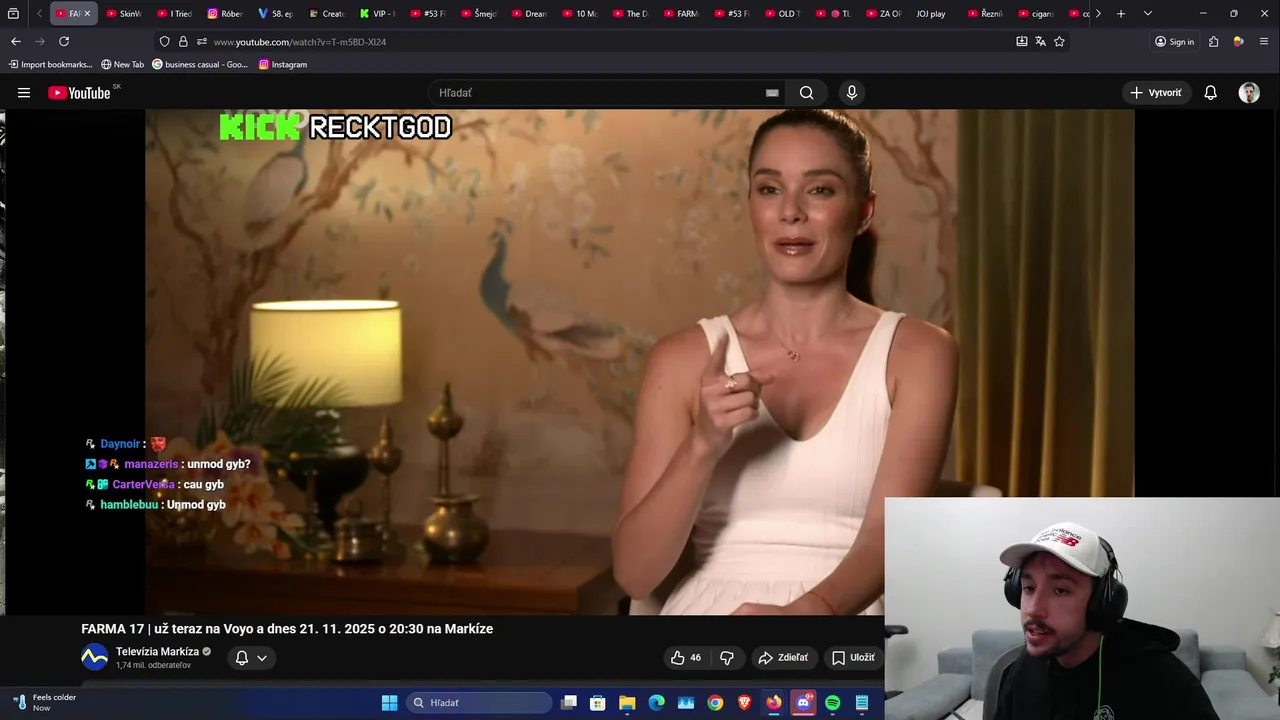Open Spotify from the taskbar

pos(832,703)
